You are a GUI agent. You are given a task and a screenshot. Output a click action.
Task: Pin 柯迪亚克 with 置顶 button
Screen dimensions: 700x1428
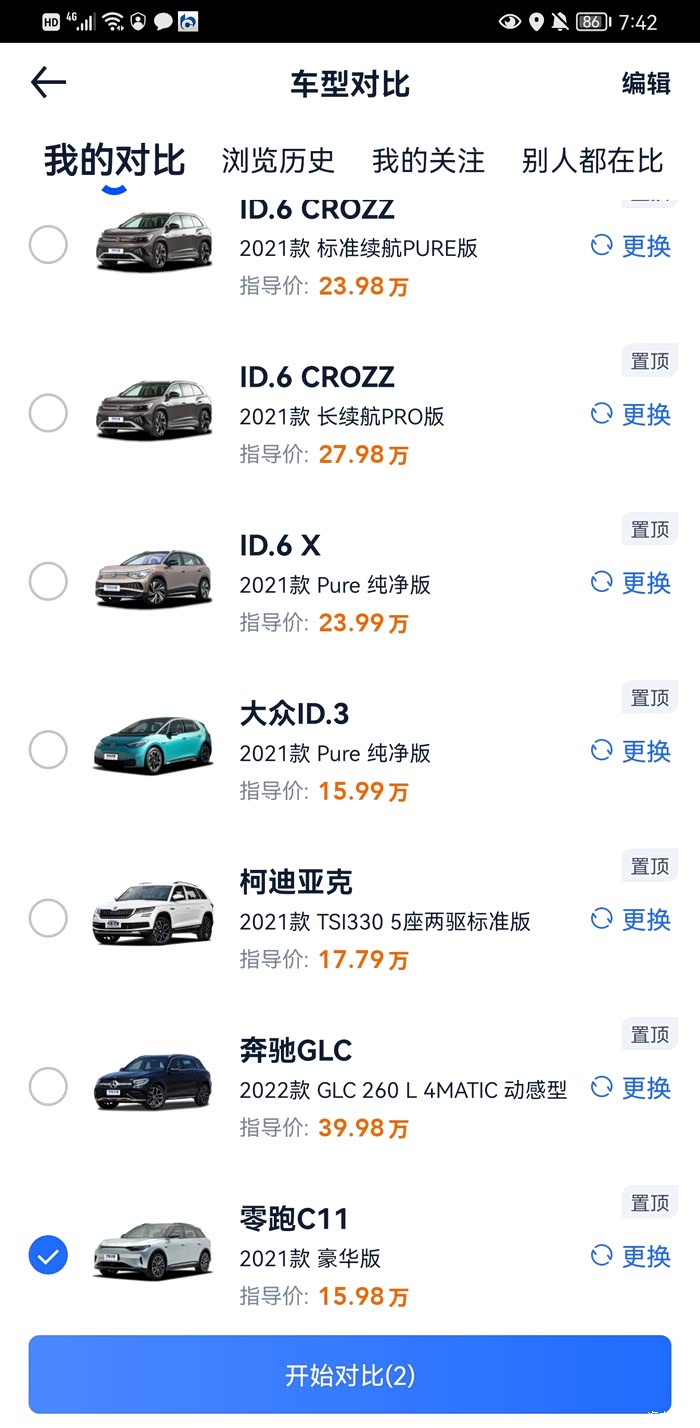click(650, 866)
